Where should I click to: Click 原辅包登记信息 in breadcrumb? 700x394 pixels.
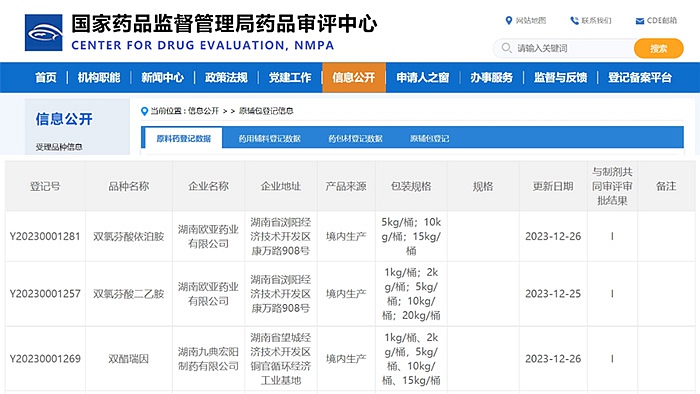[266, 111]
